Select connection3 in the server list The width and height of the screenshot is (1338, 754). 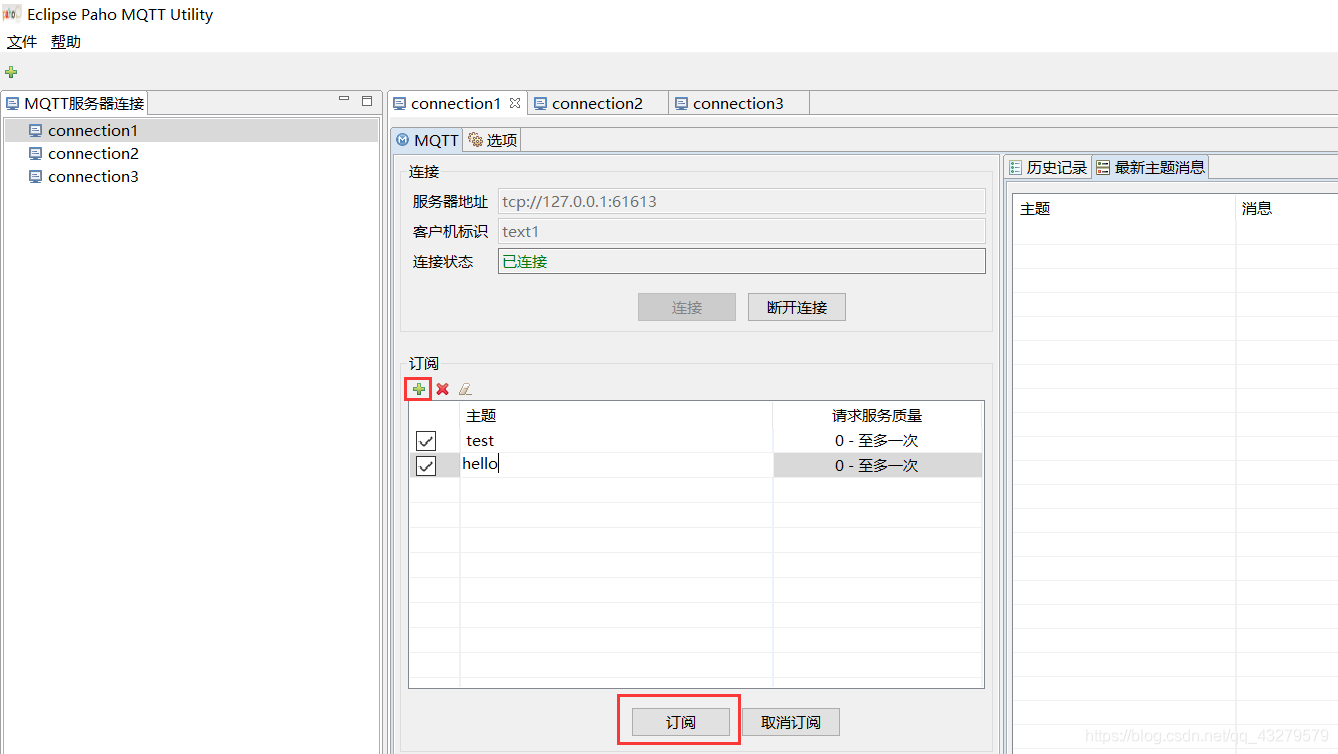(191, 176)
